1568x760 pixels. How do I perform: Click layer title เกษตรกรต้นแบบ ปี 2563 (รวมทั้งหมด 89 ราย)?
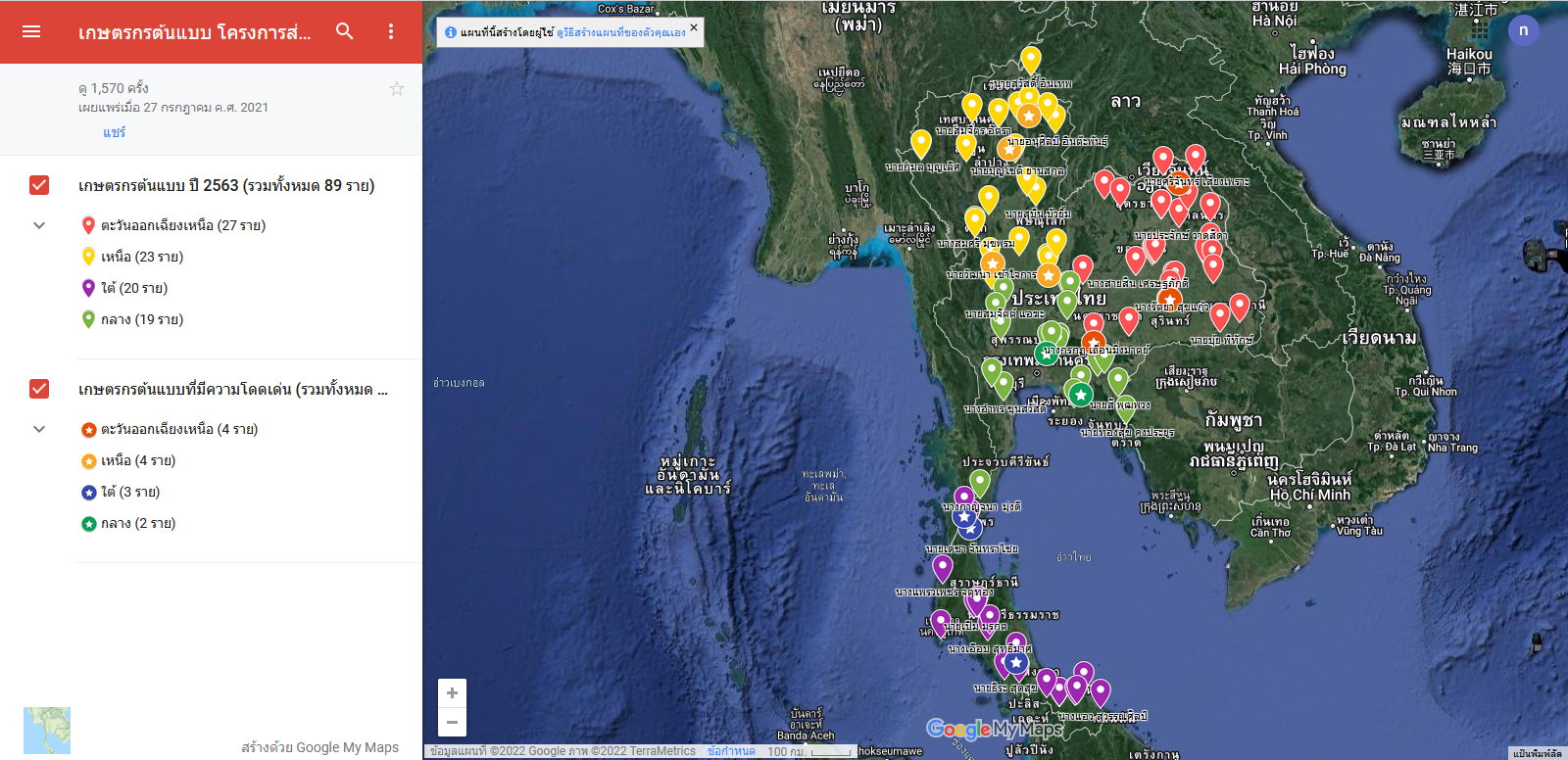coord(226,185)
